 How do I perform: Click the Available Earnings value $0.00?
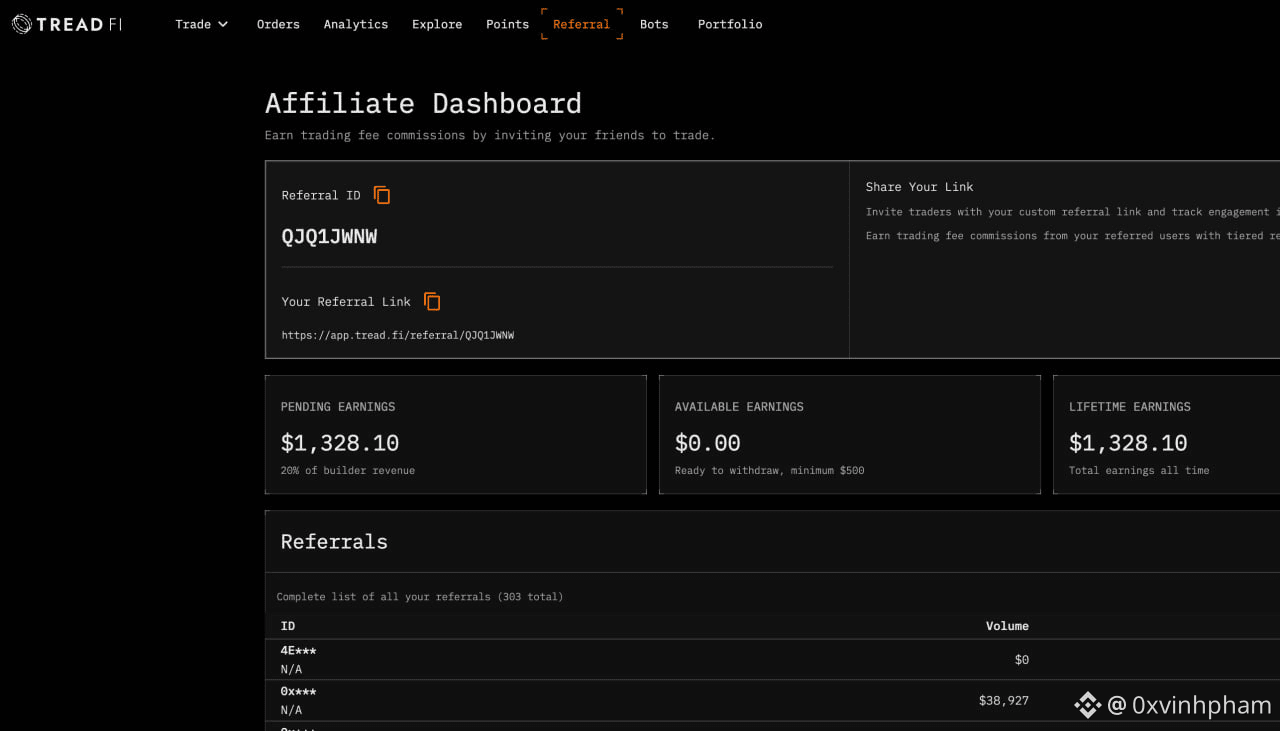click(708, 443)
